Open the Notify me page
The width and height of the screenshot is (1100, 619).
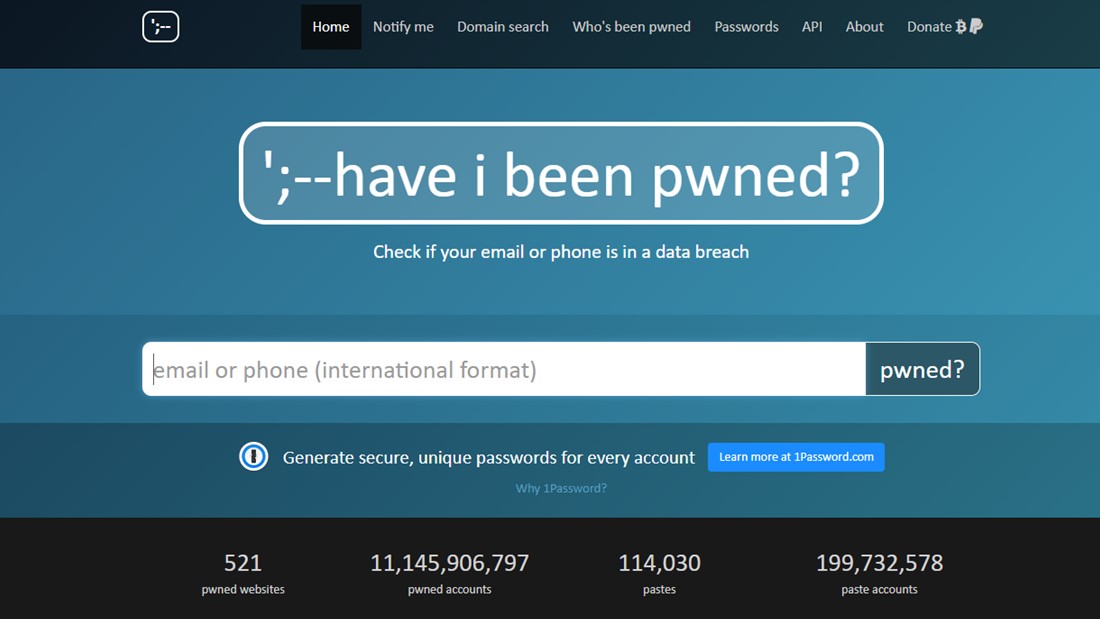click(x=403, y=27)
